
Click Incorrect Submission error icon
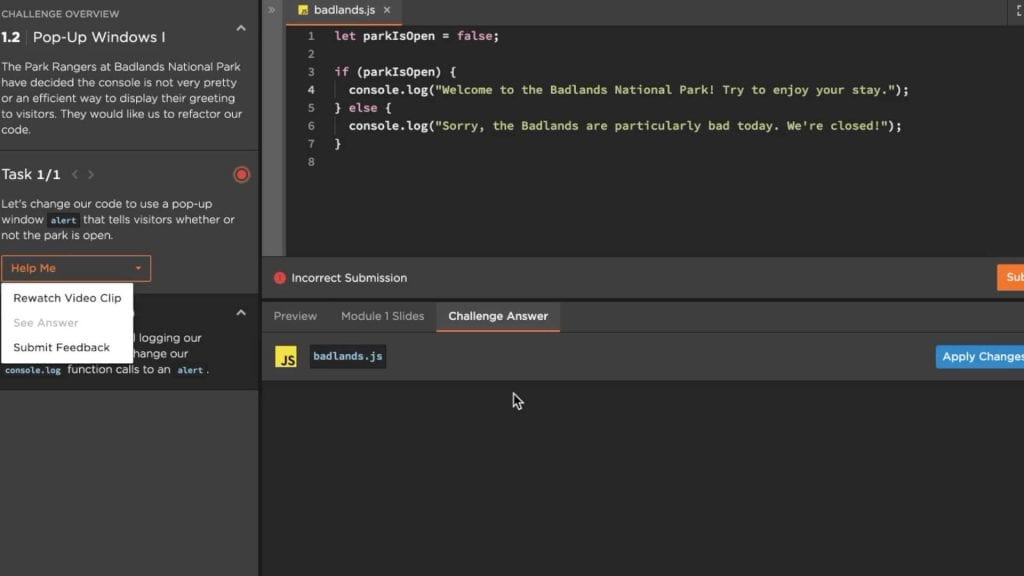pyautogui.click(x=280, y=278)
